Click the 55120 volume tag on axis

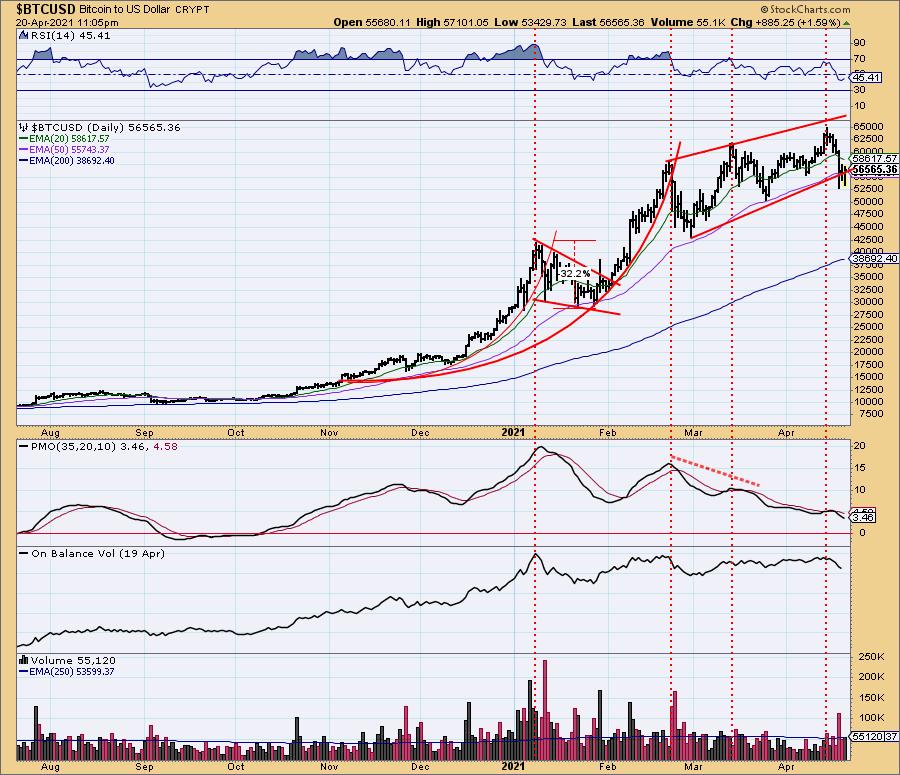coord(867,736)
